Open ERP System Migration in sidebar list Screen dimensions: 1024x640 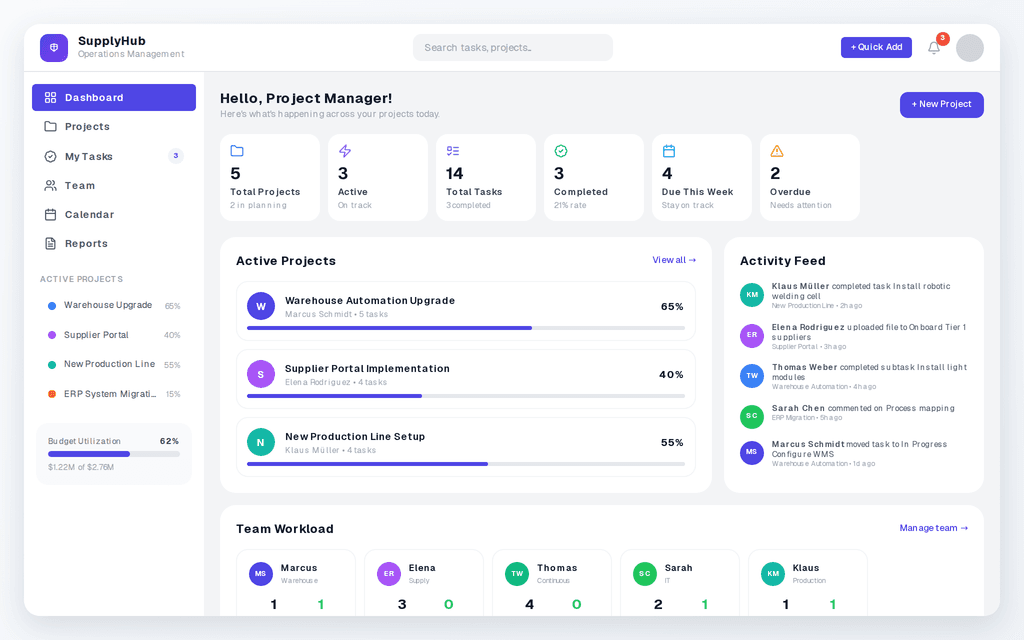(114, 394)
